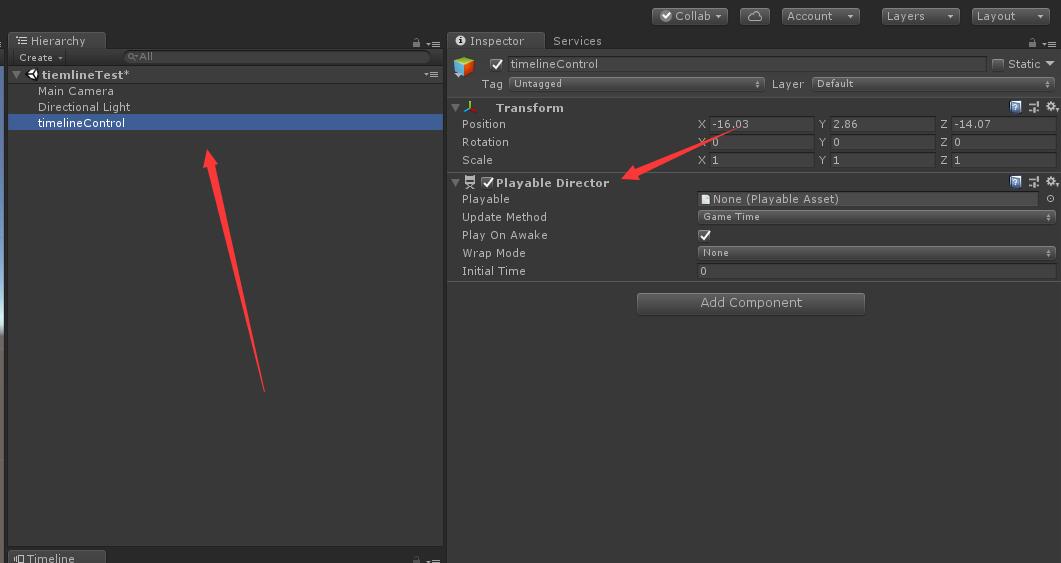This screenshot has height=563, width=1061.
Task: Toggle the timelineControl active checkbox
Action: tap(497, 64)
